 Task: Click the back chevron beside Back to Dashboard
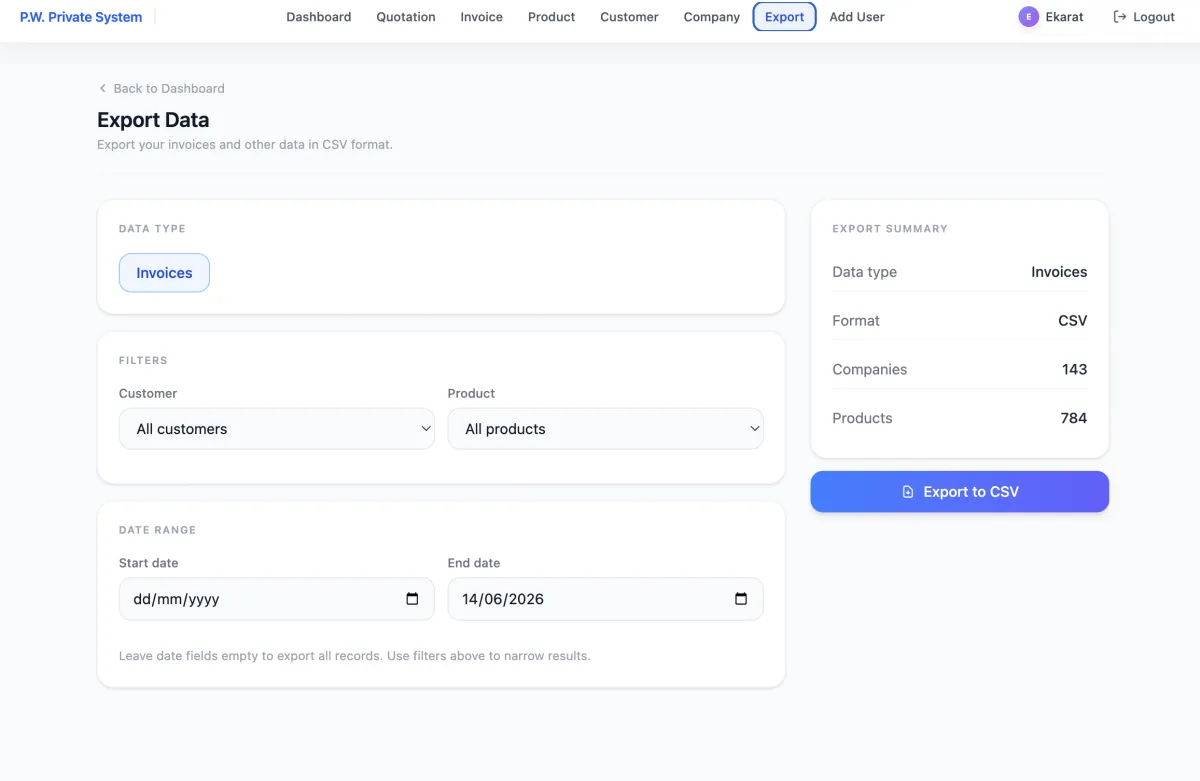click(x=102, y=88)
